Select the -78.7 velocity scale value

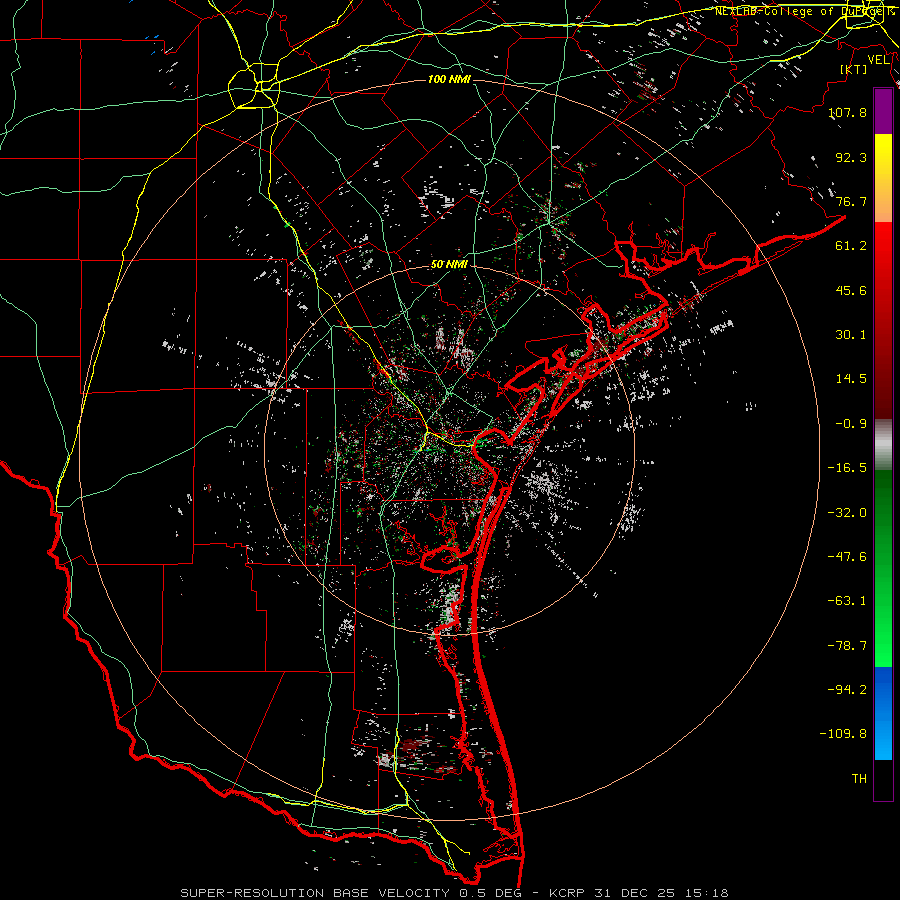coord(848,646)
